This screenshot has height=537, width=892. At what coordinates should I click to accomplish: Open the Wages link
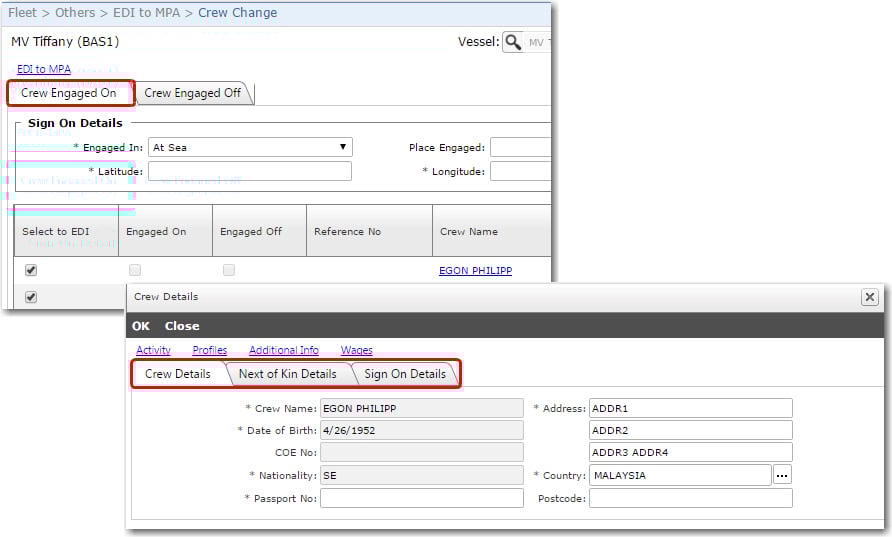tap(356, 350)
